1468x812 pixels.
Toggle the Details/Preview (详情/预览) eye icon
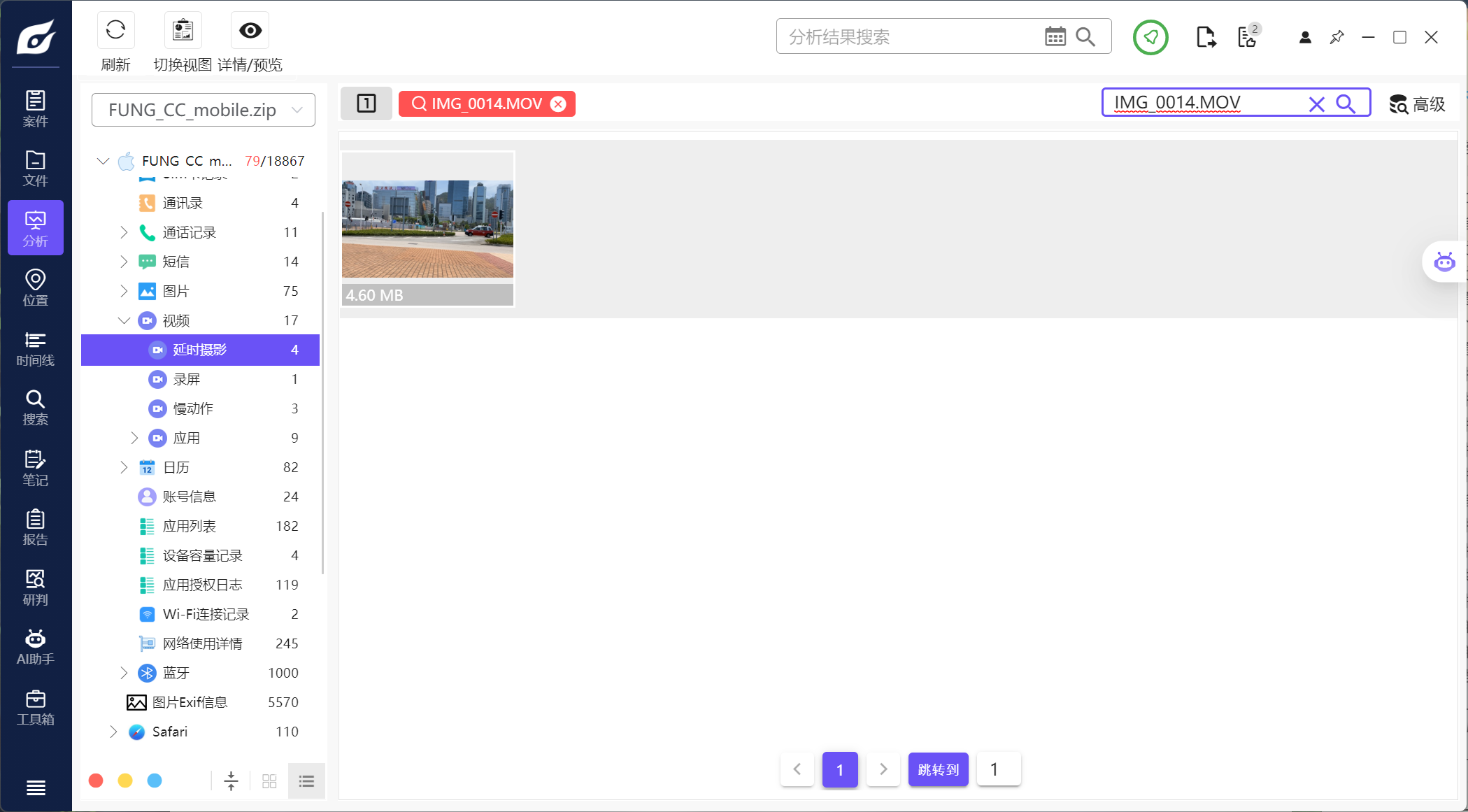click(x=250, y=31)
